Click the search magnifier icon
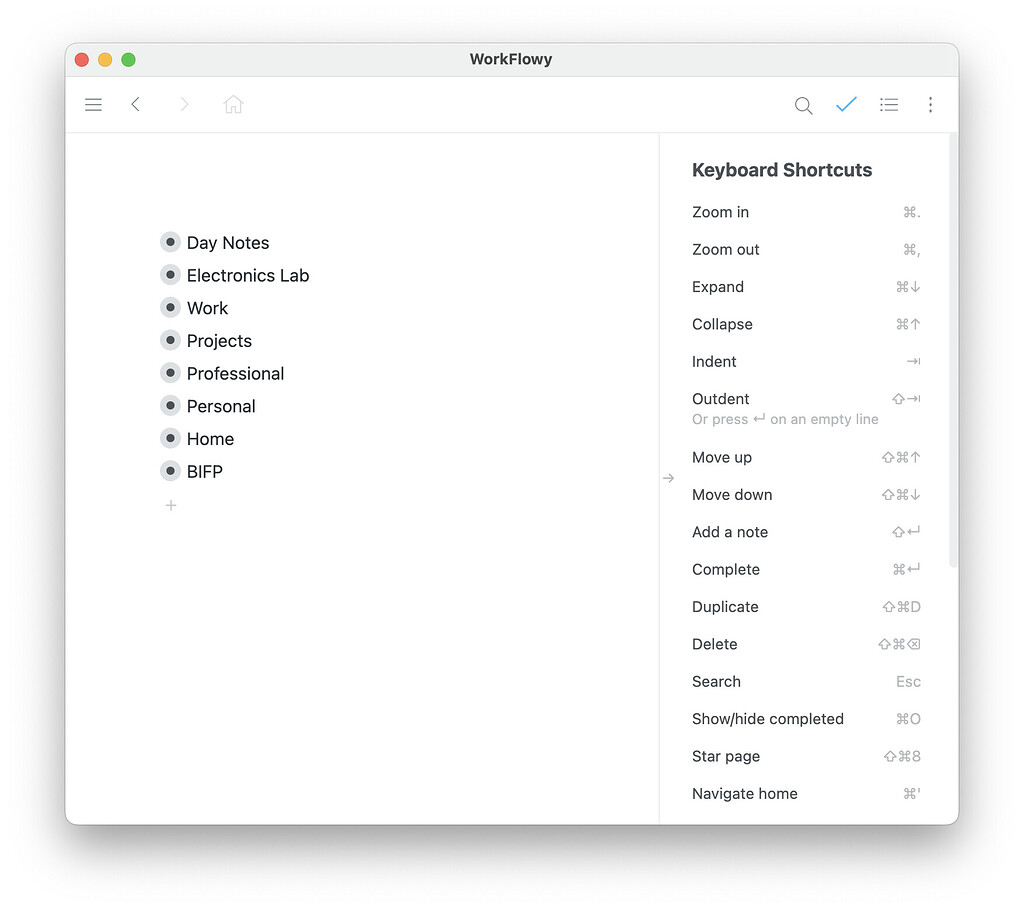The width and height of the screenshot is (1024, 911). pos(803,104)
